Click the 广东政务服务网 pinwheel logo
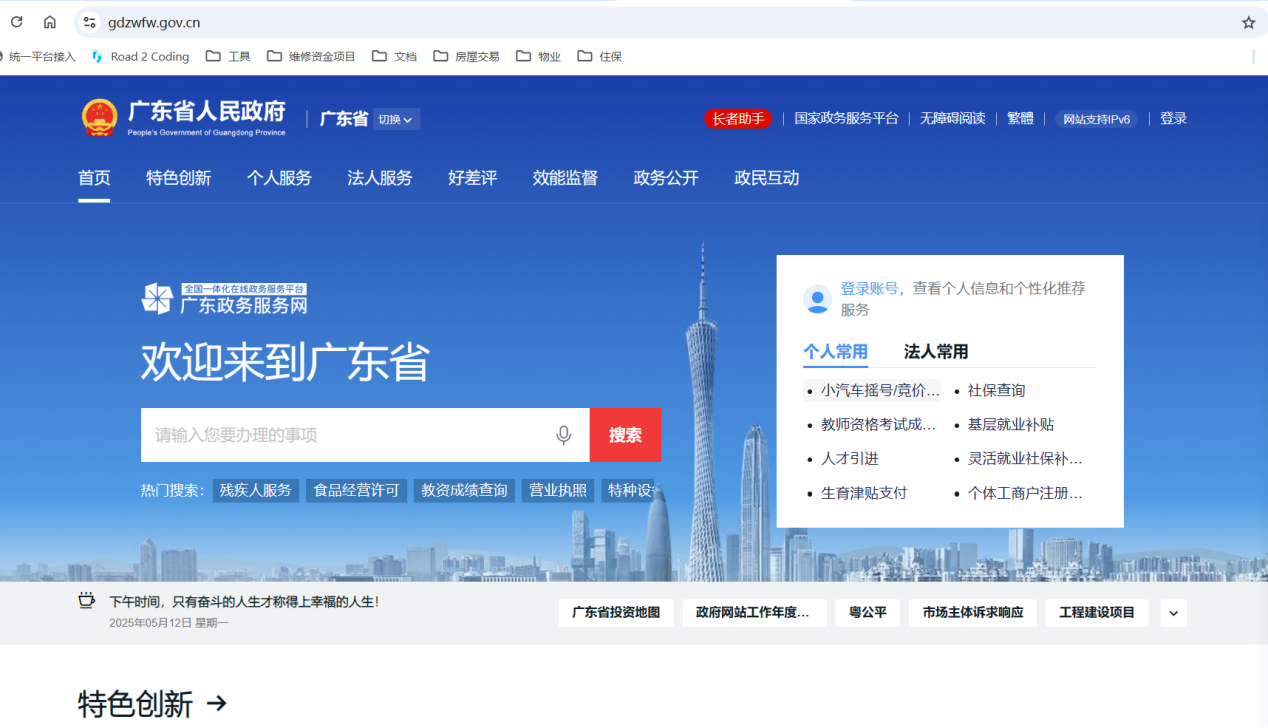Screen dimensions: 1268x728 [x=157, y=299]
